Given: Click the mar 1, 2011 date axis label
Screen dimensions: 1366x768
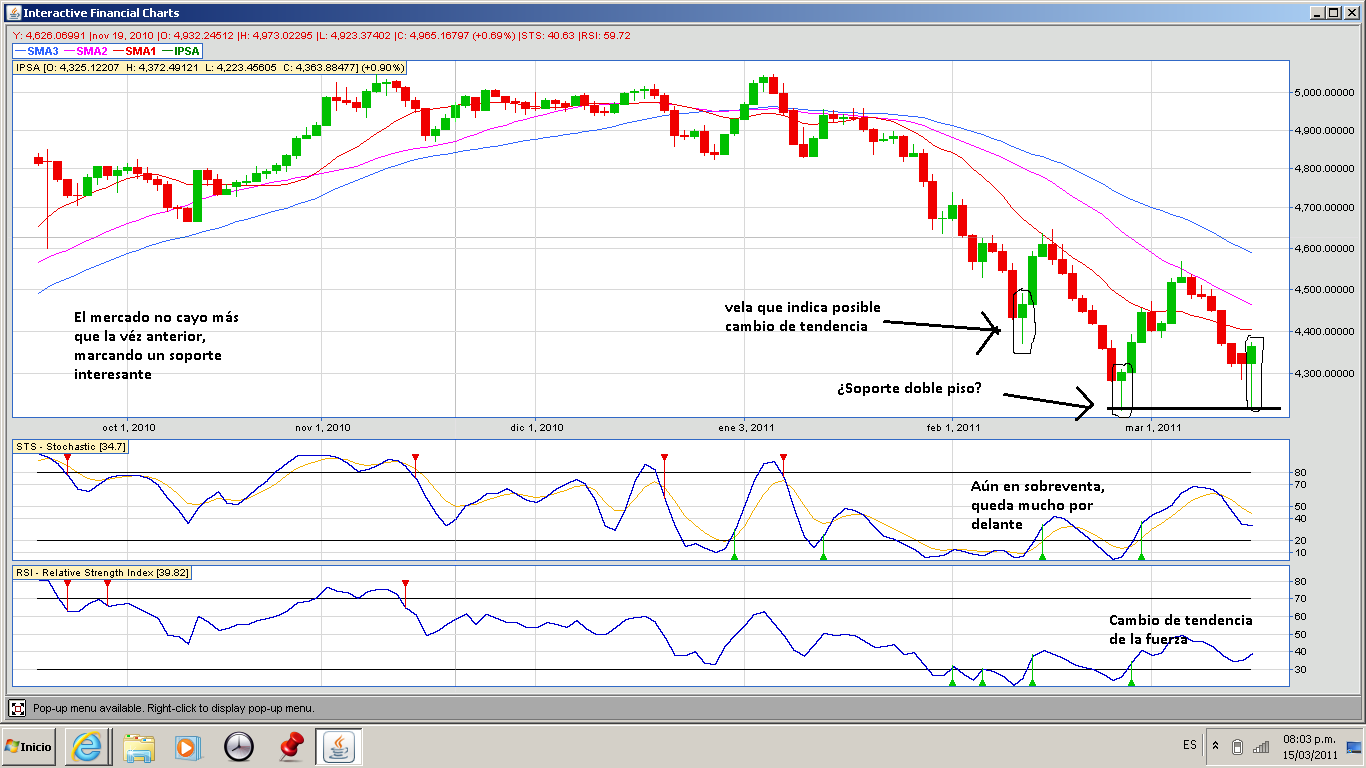Looking at the screenshot, I should [1154, 427].
